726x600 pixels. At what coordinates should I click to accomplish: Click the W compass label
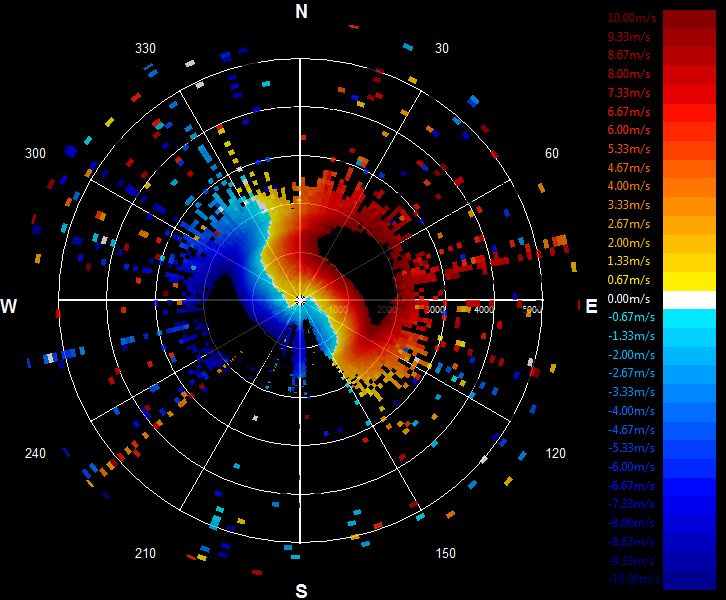point(8,306)
